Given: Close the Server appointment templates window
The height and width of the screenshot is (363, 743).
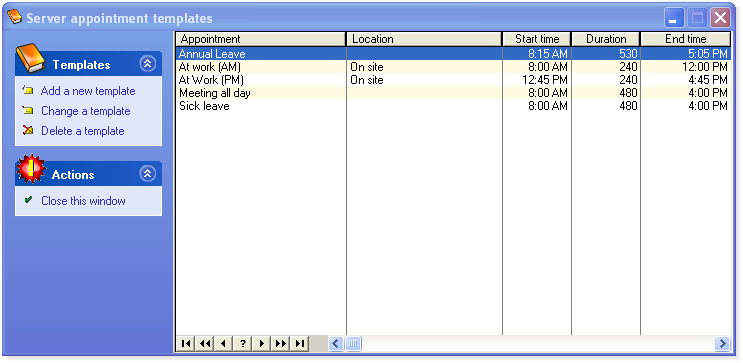Looking at the screenshot, I should pyautogui.click(x=720, y=18).
